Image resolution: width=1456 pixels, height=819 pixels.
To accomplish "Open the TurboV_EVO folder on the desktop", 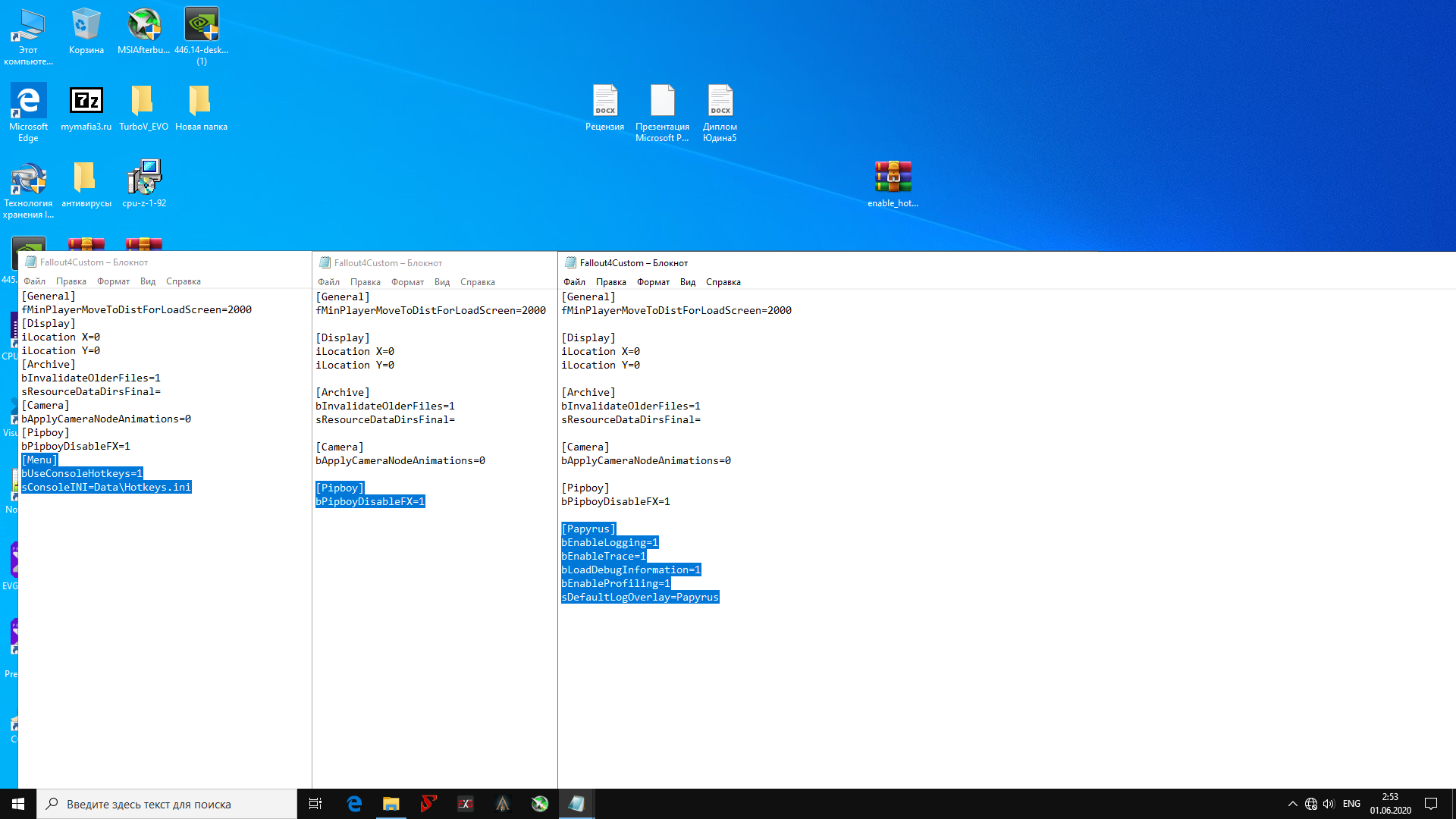I will click(x=143, y=101).
